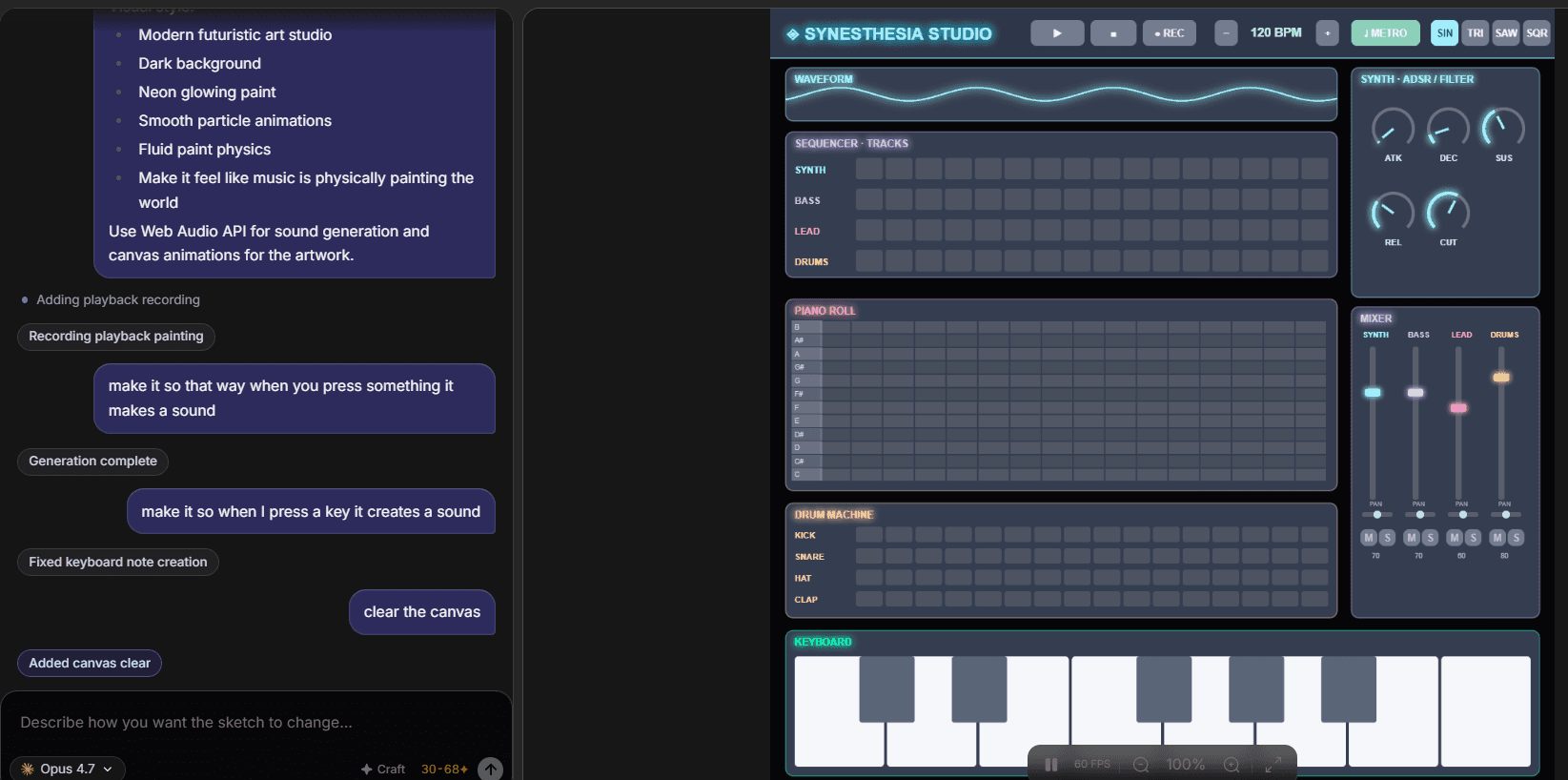1568x780 pixels.
Task: Toggle the first step of BASS sequencer track
Action: click(x=869, y=199)
